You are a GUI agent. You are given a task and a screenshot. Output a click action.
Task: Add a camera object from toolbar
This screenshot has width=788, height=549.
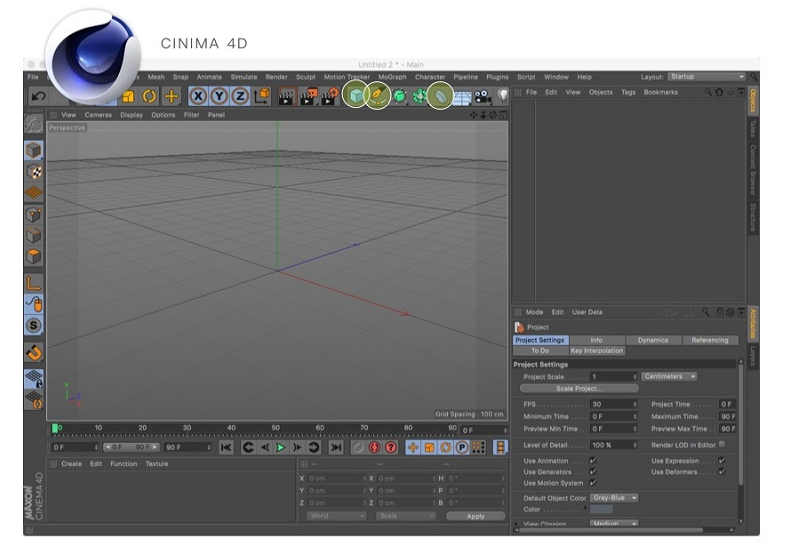(x=483, y=96)
